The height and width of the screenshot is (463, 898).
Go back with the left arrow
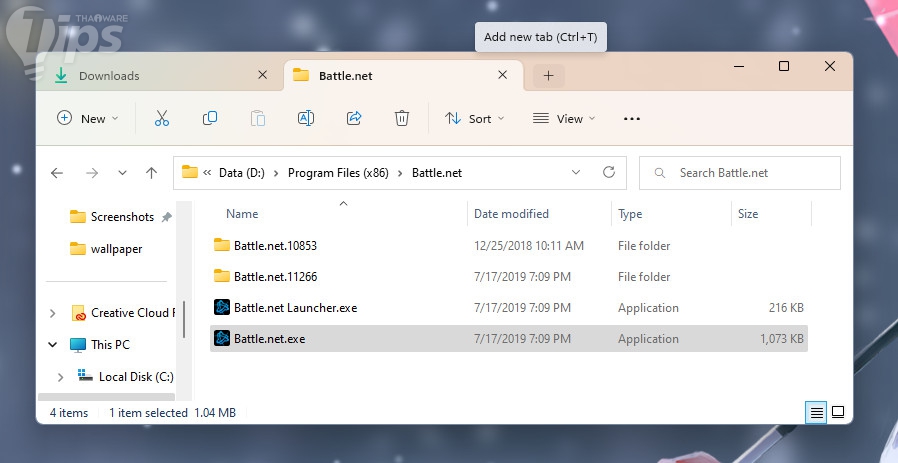[57, 173]
